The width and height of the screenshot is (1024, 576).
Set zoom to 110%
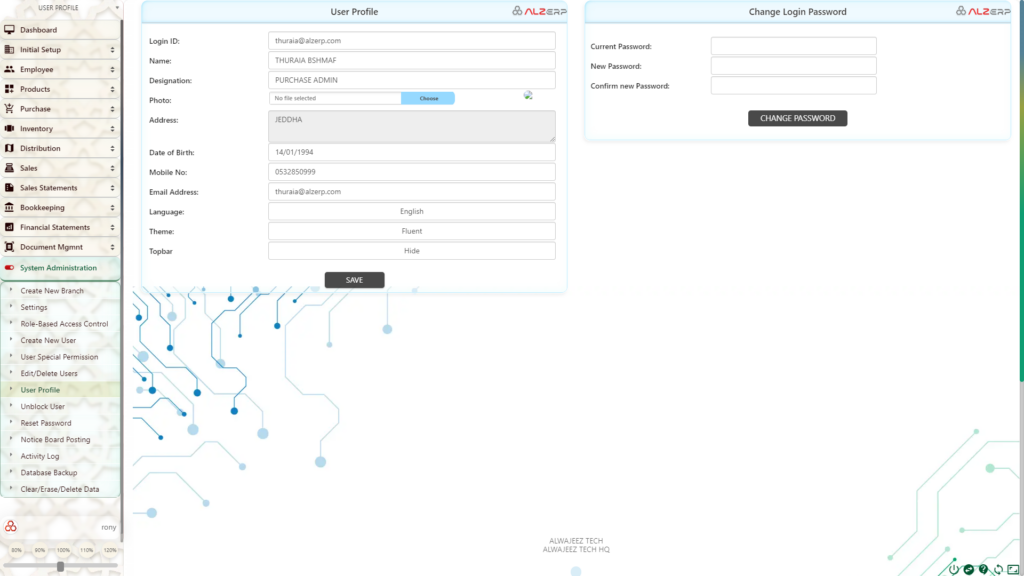(x=86, y=550)
